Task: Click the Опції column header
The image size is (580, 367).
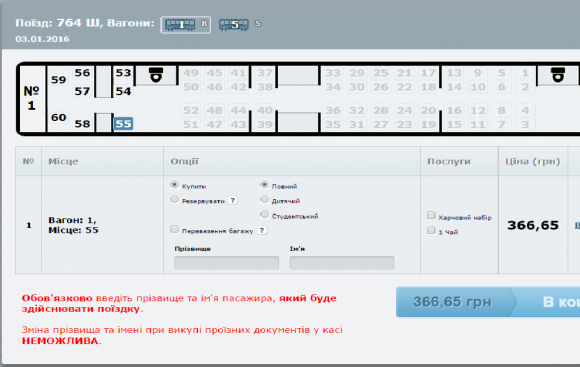Action: [292, 161]
